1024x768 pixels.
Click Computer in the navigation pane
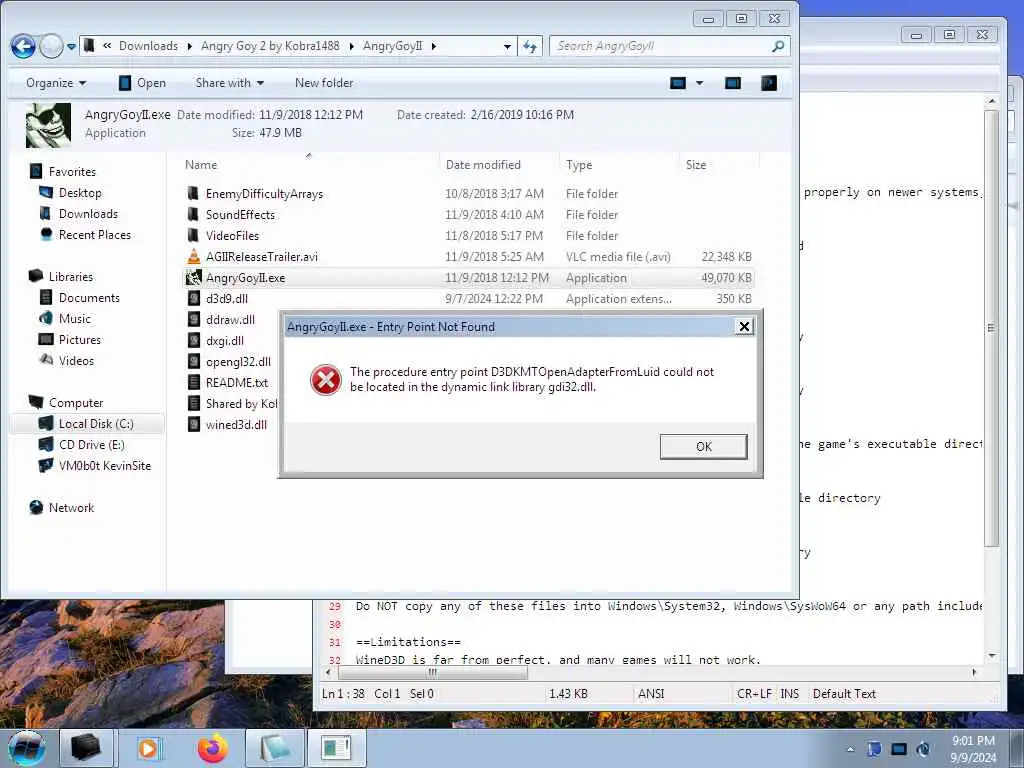(76, 403)
